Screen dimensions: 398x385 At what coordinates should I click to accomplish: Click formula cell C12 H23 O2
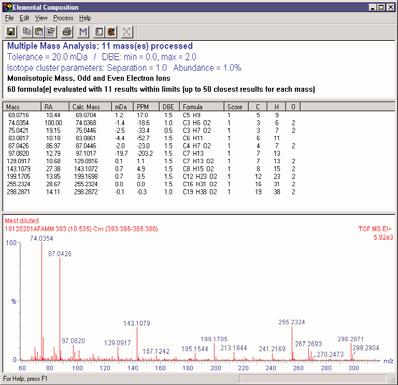click(200, 176)
